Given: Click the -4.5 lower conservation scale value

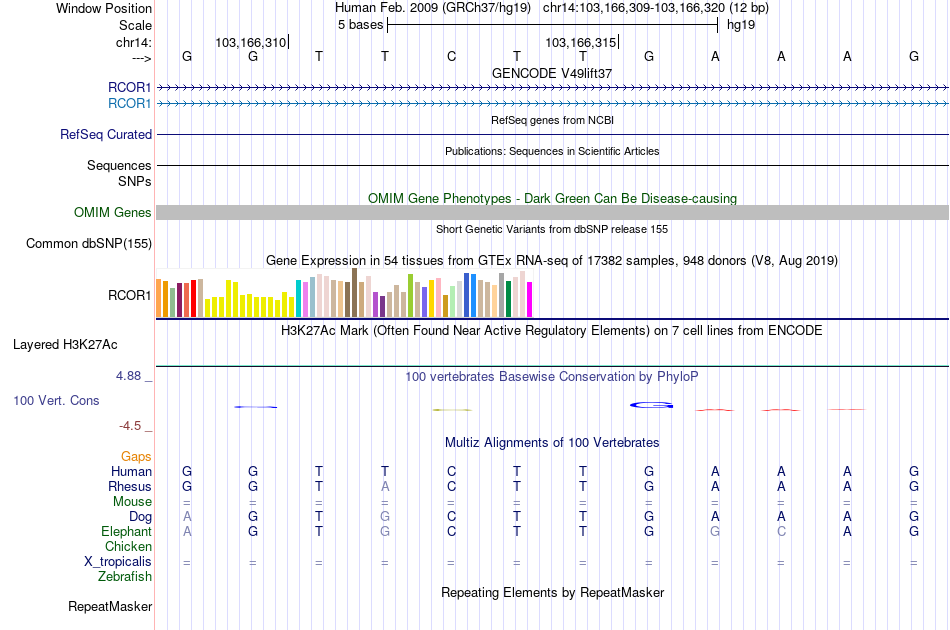Looking at the screenshot, I should 130,426.
